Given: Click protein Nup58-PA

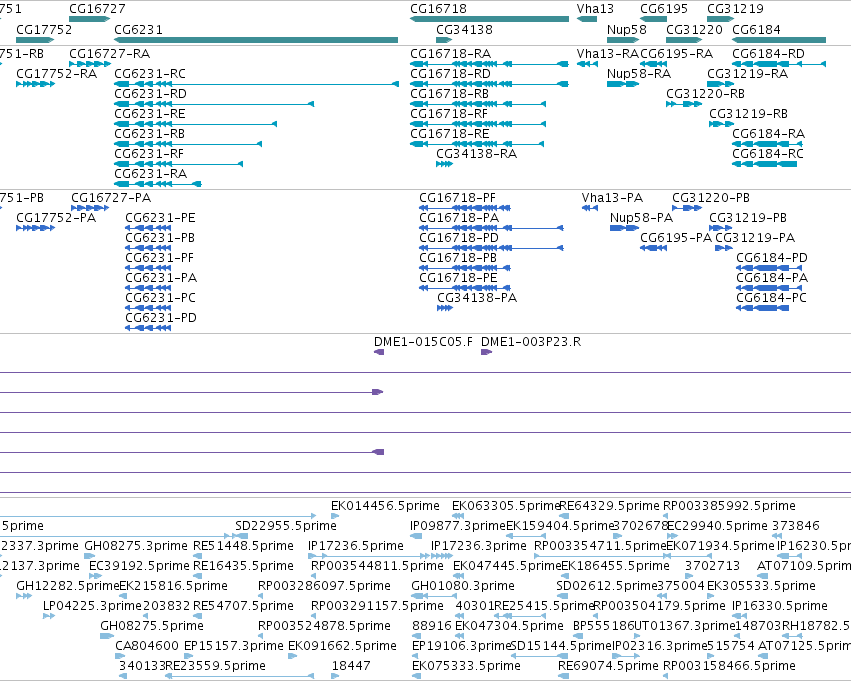Looking at the screenshot, I should click(624, 228).
